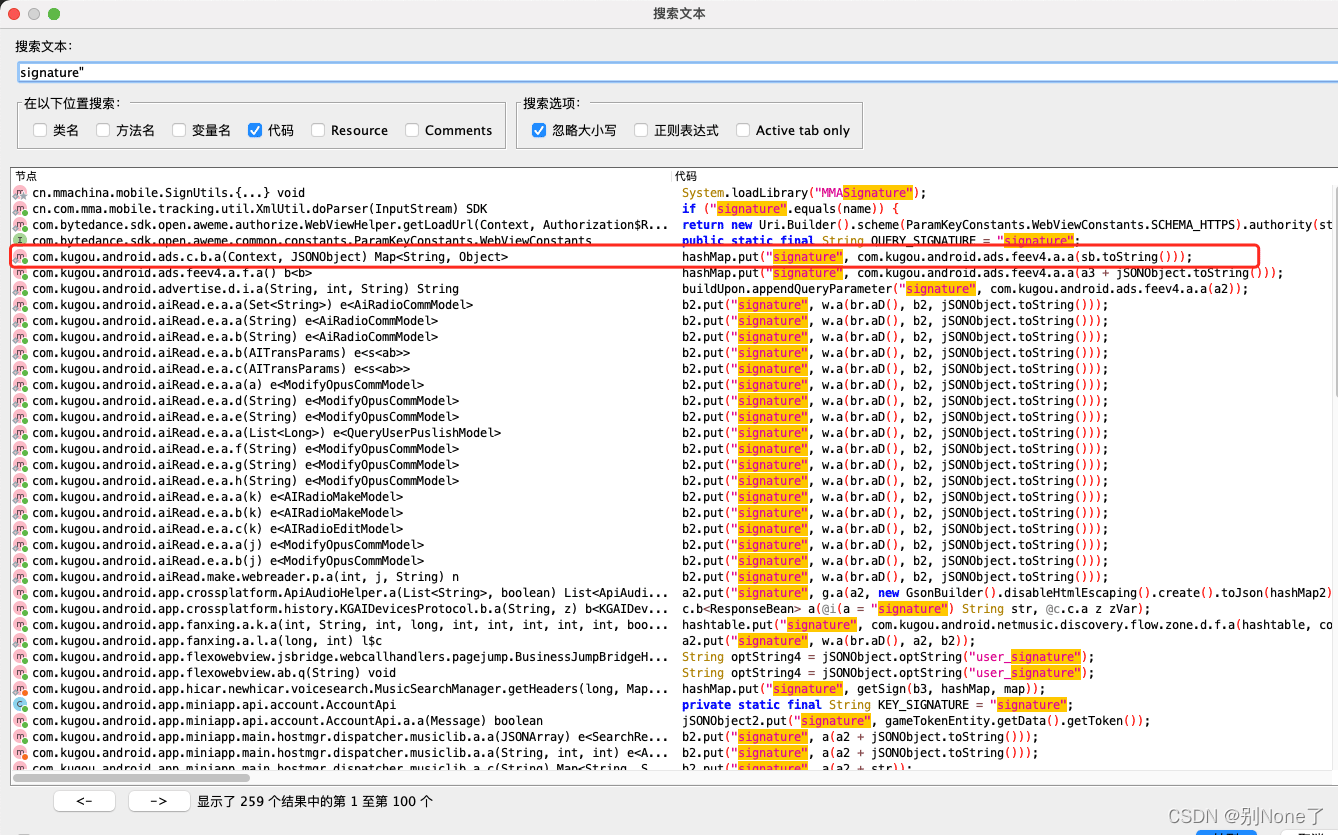Image resolution: width=1338 pixels, height=835 pixels.
Task: Enable the 正则表达式 option
Action: 641,130
